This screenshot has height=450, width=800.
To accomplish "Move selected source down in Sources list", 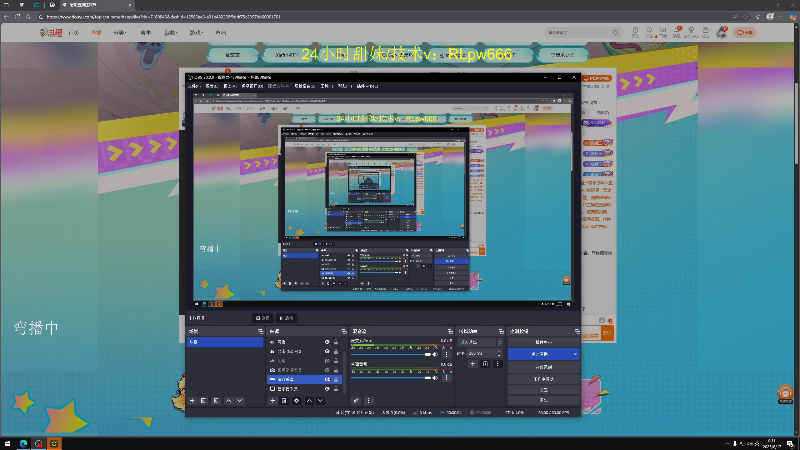I will 320,401.
